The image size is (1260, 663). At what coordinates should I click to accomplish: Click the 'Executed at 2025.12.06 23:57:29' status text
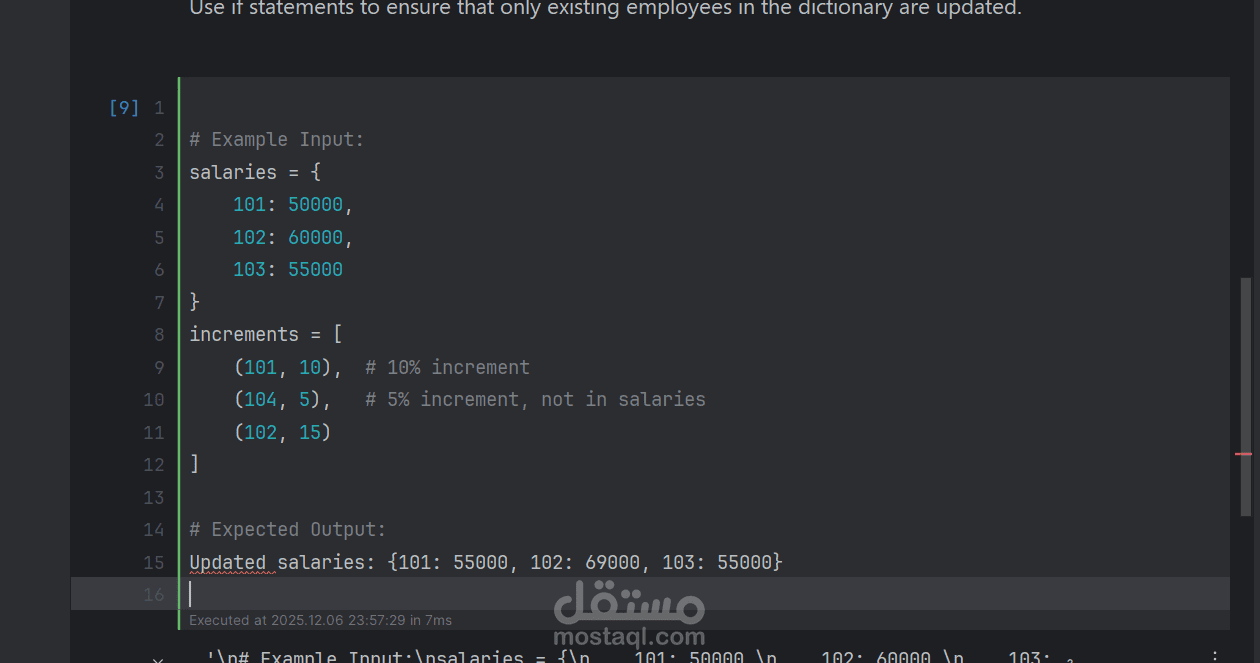320,620
